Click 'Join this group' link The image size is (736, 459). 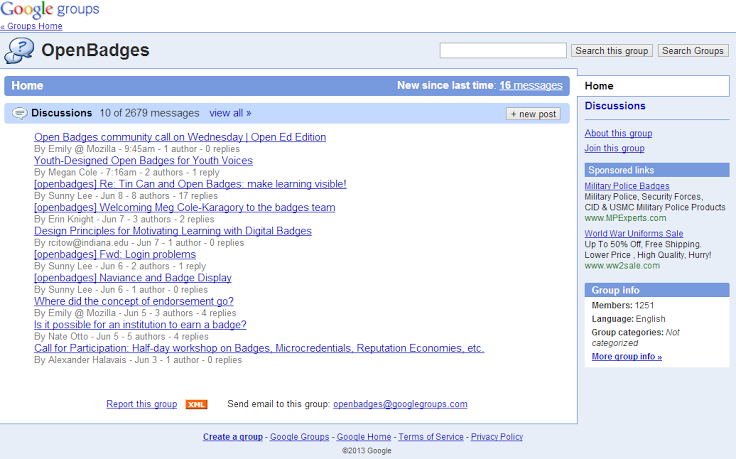tap(614, 148)
